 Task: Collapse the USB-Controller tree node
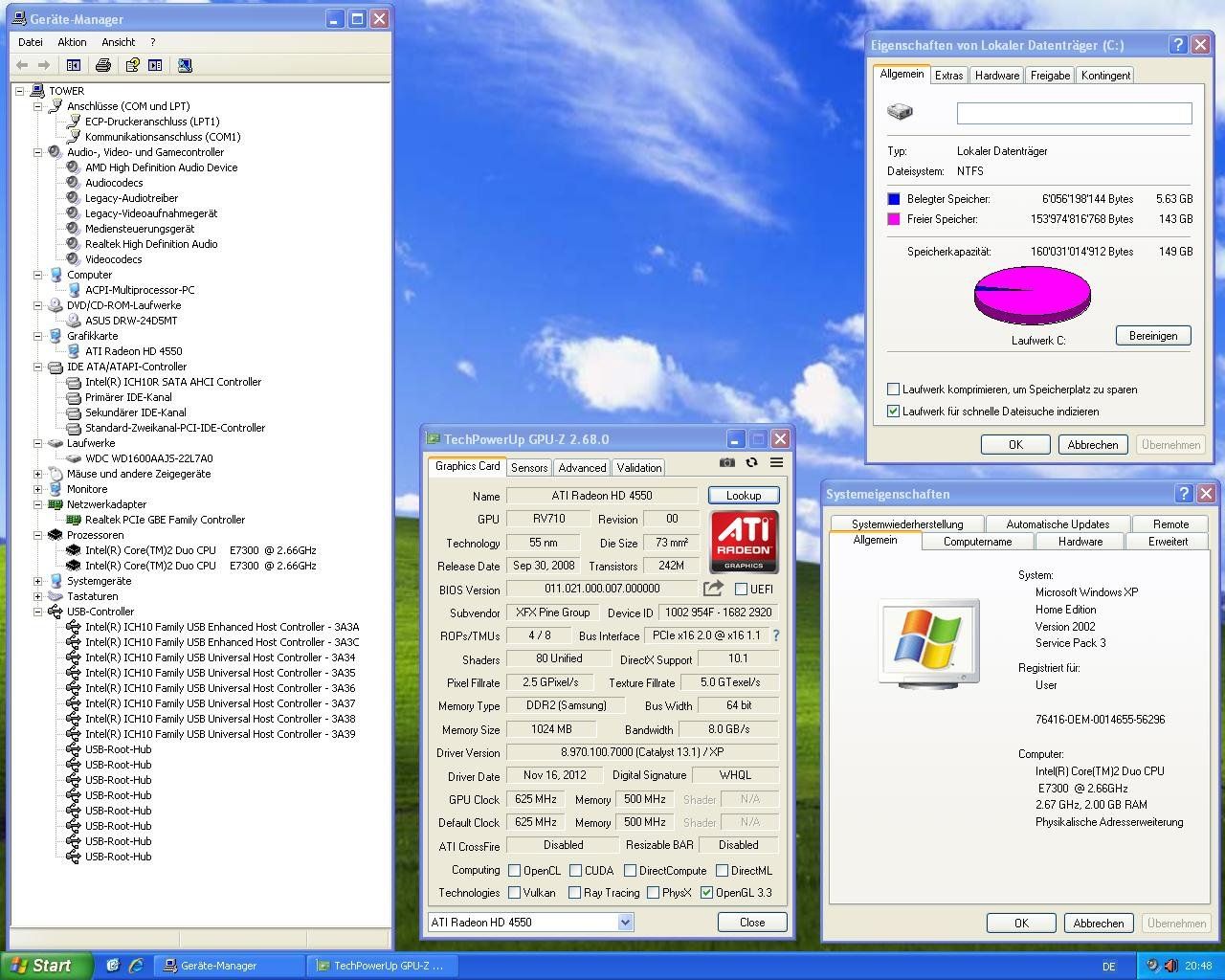[37, 612]
